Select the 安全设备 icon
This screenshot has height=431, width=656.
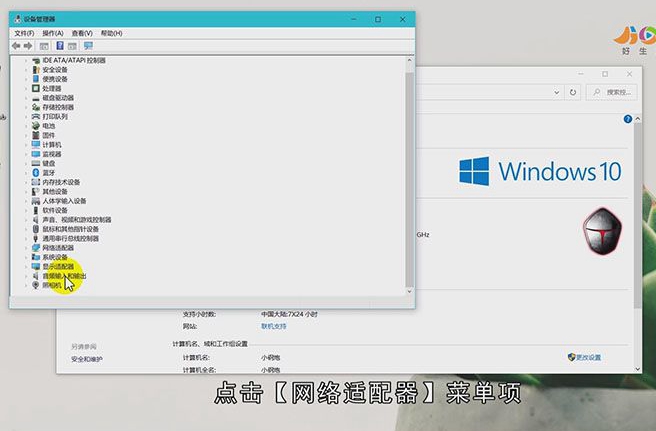[x=36, y=70]
